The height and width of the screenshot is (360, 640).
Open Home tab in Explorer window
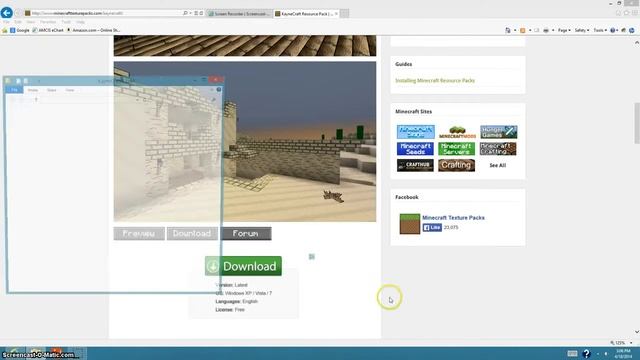[33, 90]
